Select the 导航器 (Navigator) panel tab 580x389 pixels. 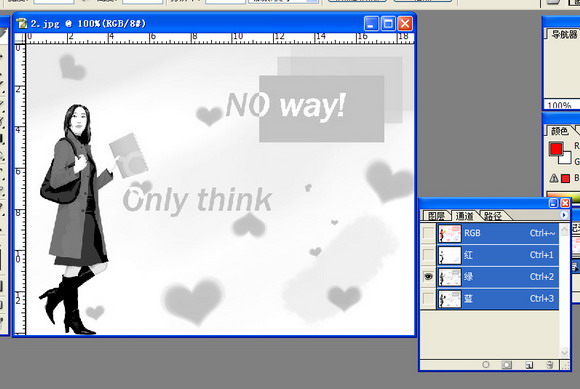point(564,34)
